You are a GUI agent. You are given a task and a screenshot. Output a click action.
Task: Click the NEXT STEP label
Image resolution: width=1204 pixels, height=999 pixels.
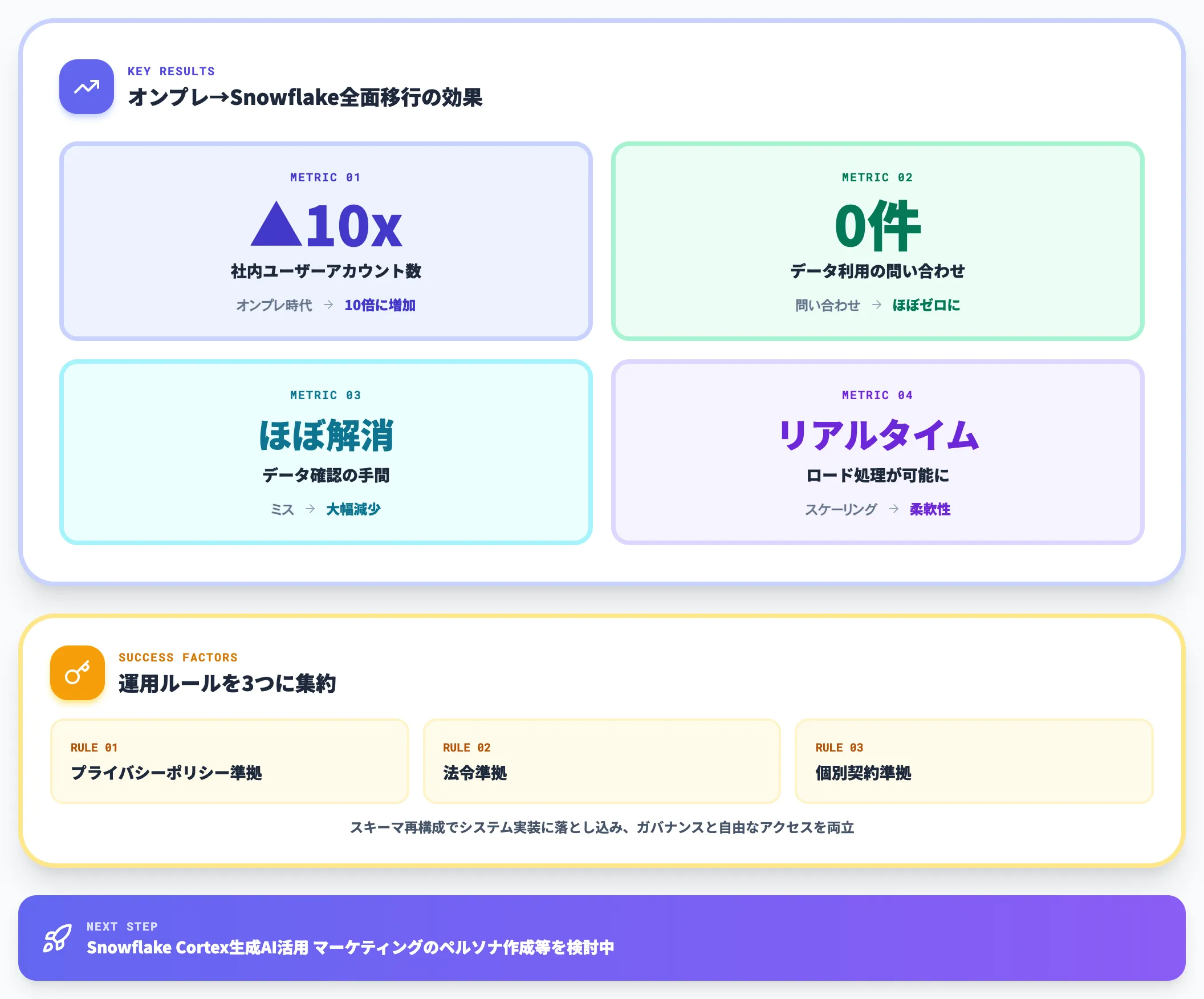(122, 926)
